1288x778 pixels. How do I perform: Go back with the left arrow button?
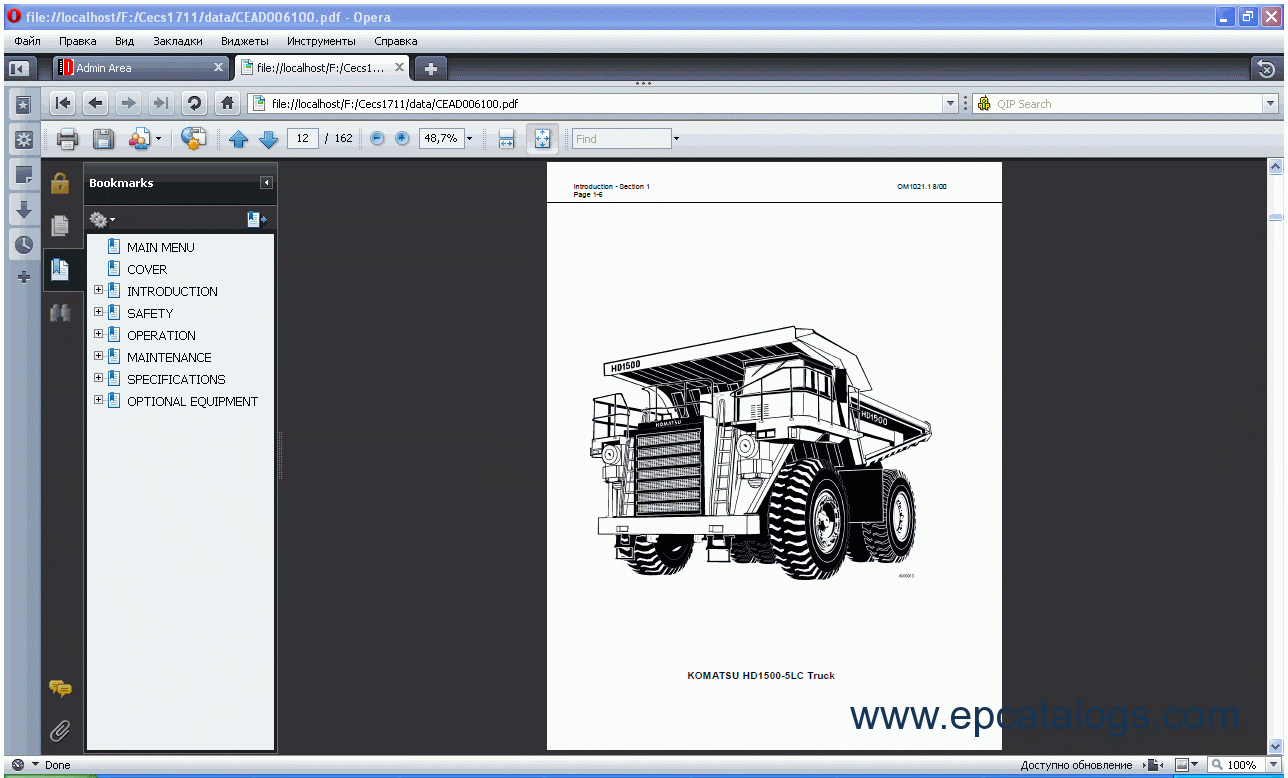(x=96, y=103)
